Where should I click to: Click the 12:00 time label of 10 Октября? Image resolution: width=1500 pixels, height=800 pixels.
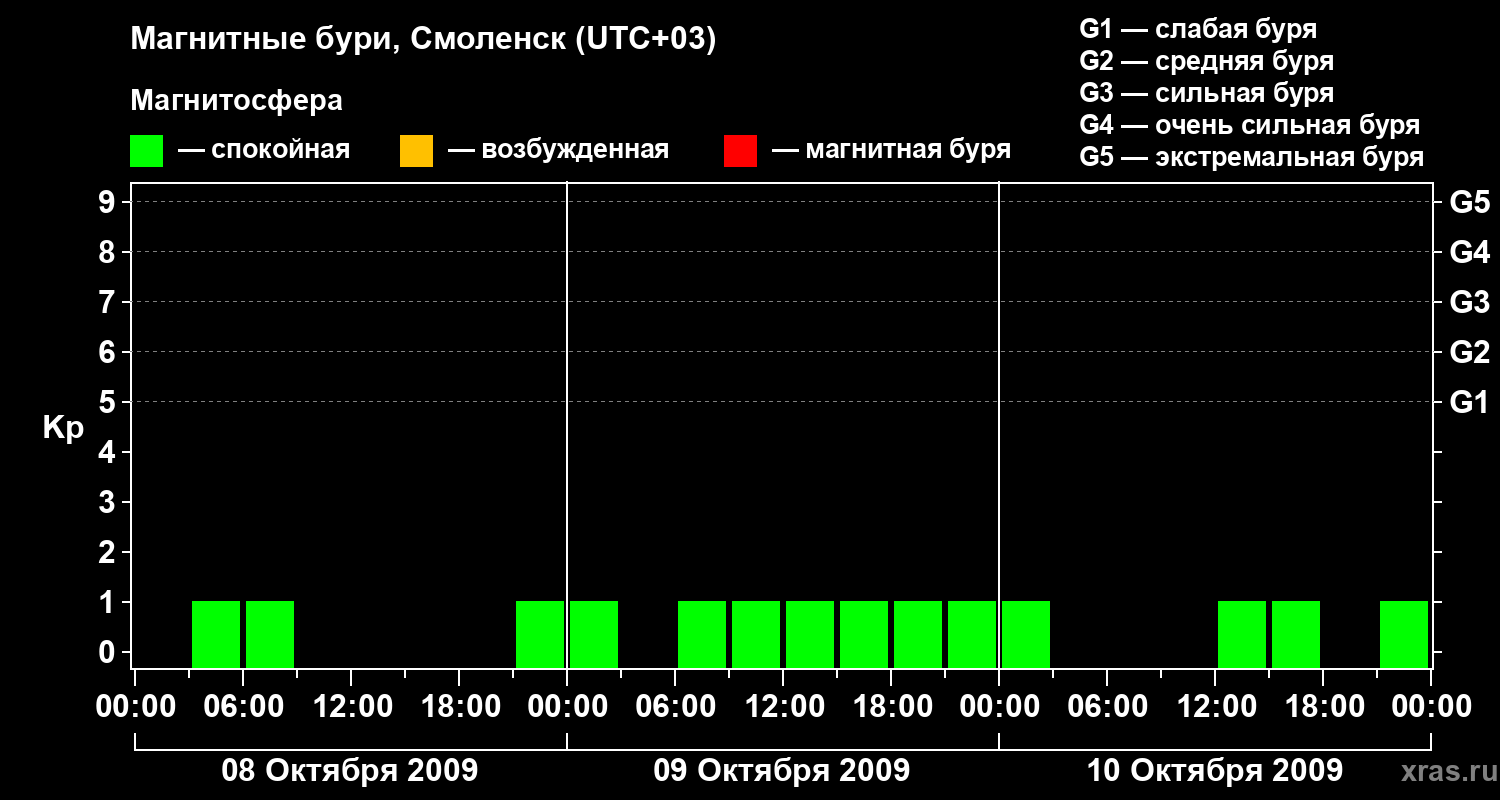pyautogui.click(x=1215, y=707)
